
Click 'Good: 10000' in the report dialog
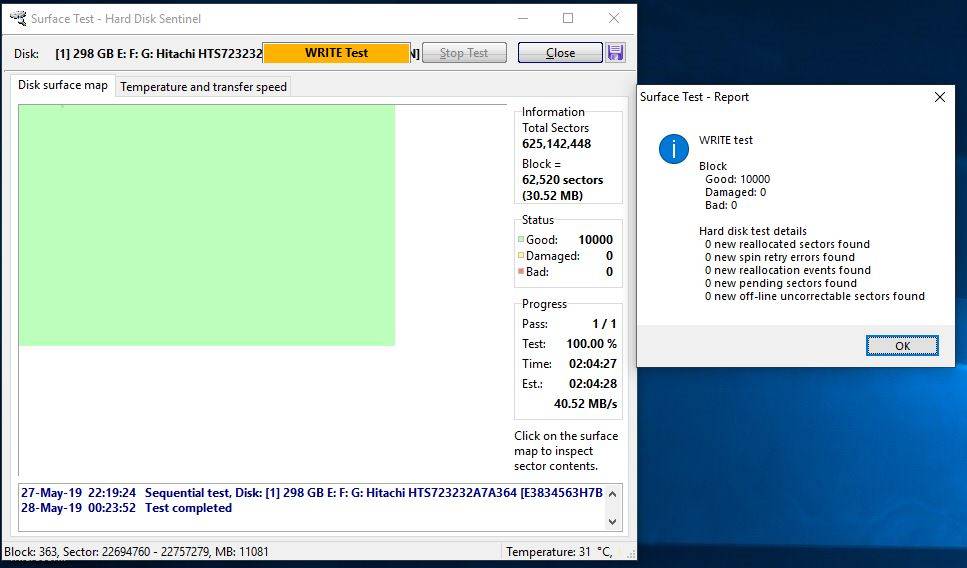tap(738, 179)
